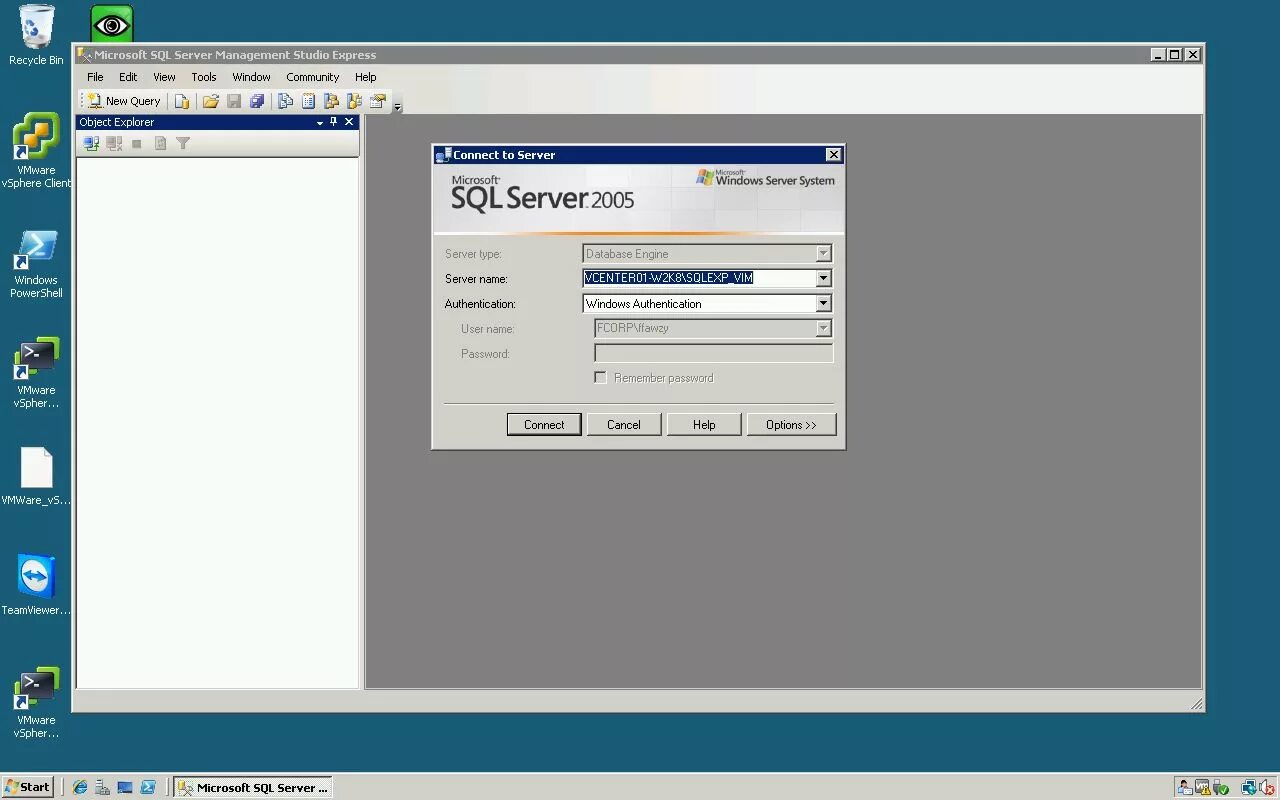Open the Windows PowerShell desktop shortcut

[x=36, y=264]
